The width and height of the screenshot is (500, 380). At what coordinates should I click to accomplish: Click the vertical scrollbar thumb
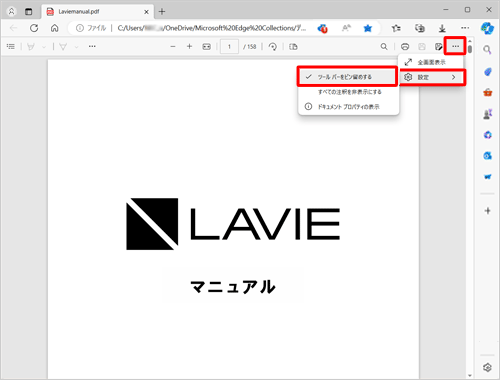click(x=470, y=49)
